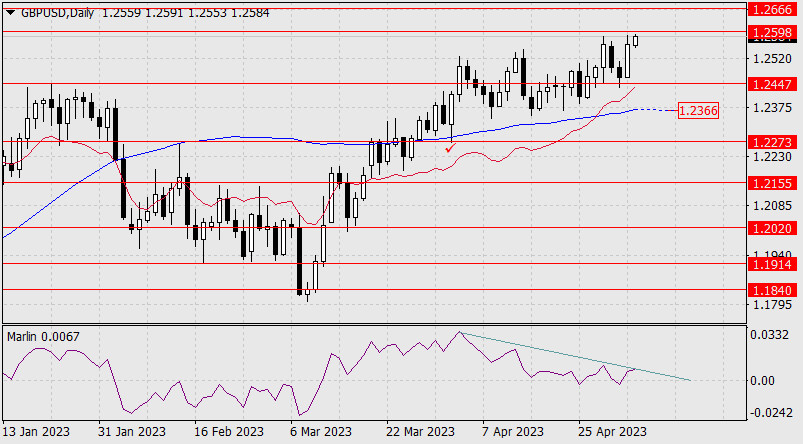Select the 1.2020 red price level label
This screenshot has width=803, height=444.
pyautogui.click(x=773, y=228)
